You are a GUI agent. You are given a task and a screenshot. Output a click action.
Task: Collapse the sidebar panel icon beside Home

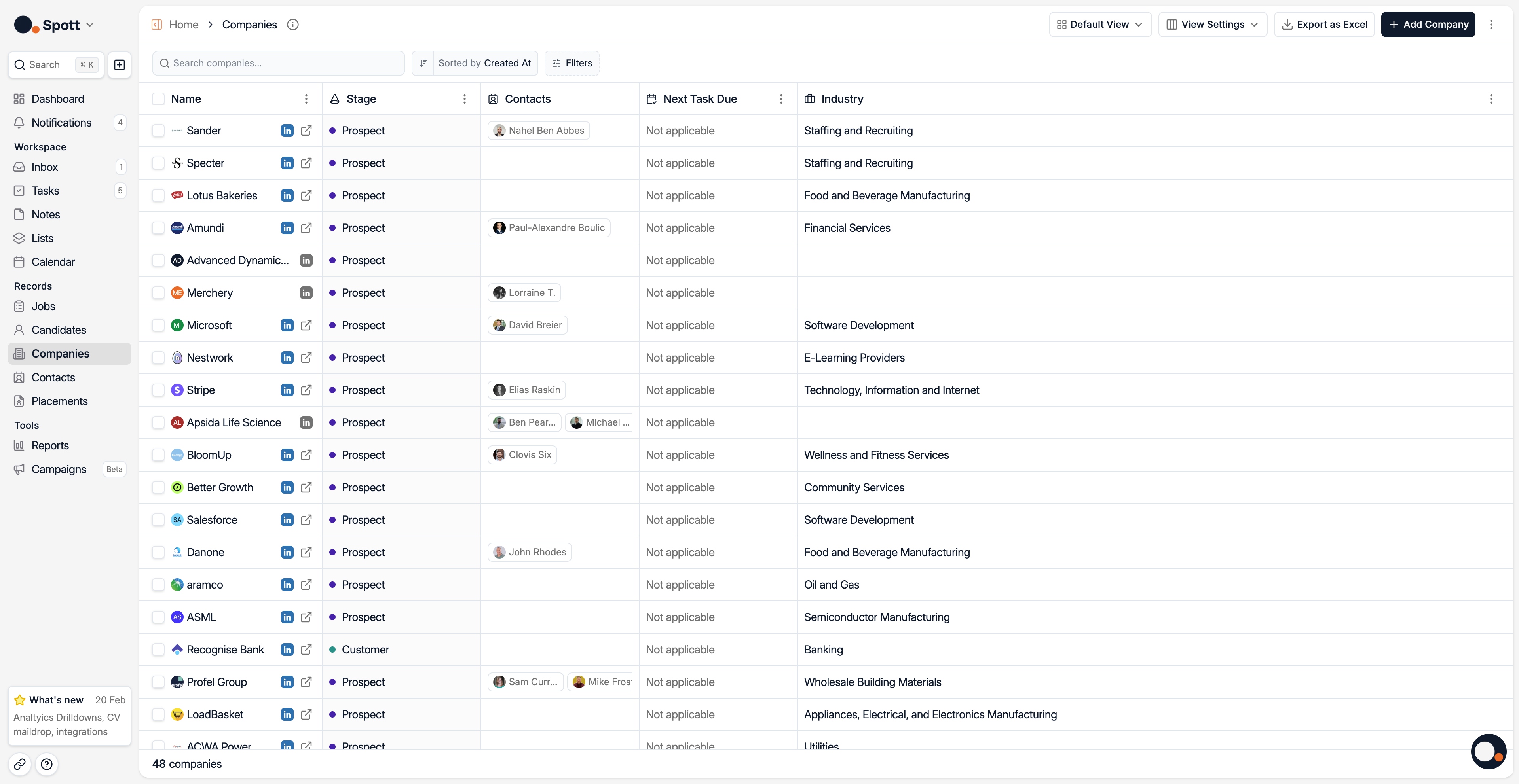tap(157, 25)
